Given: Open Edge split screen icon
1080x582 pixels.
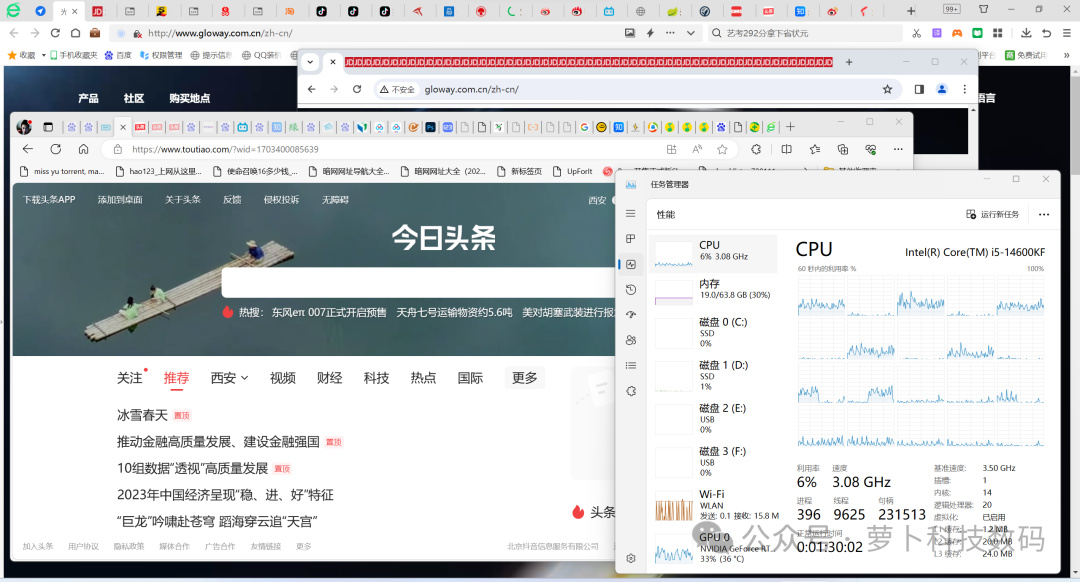Looking at the screenshot, I should (787, 149).
